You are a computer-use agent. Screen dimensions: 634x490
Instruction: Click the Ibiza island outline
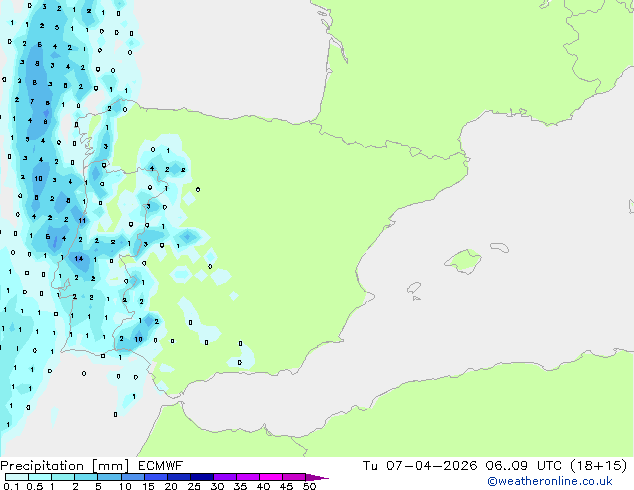coord(414,288)
